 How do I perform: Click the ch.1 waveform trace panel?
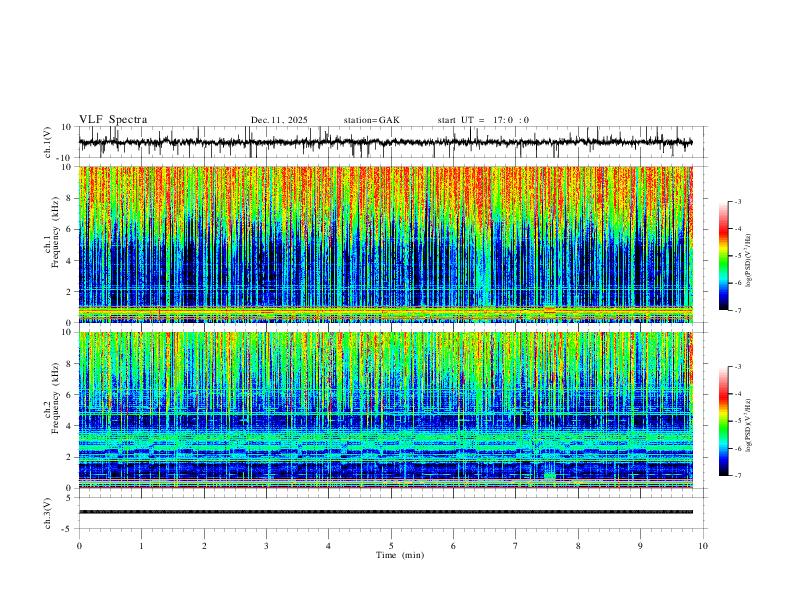point(393,142)
